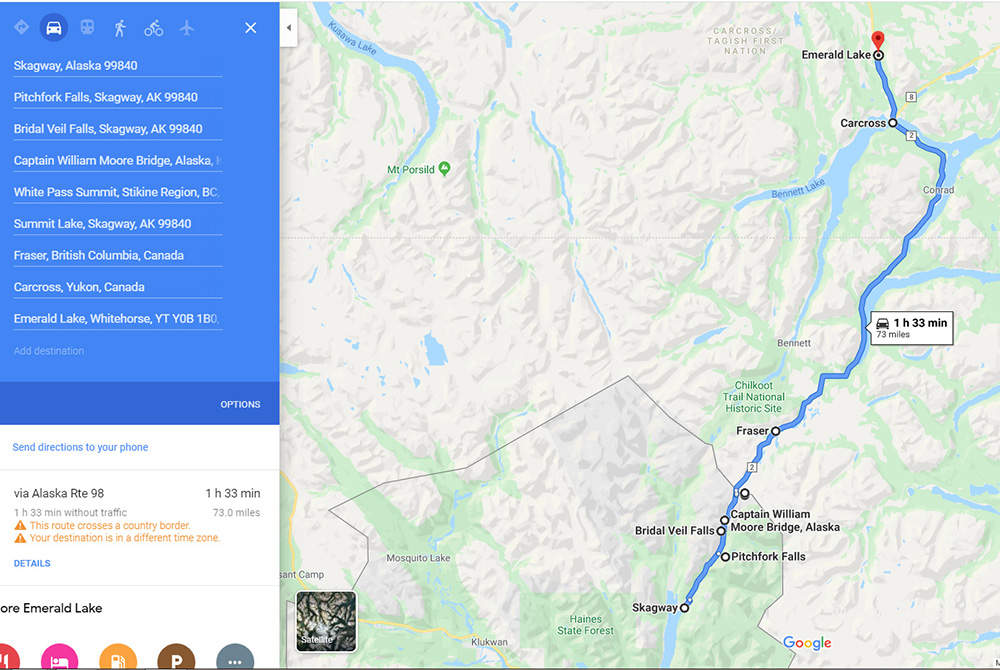
Task: Open the parking category icon
Action: (176, 657)
